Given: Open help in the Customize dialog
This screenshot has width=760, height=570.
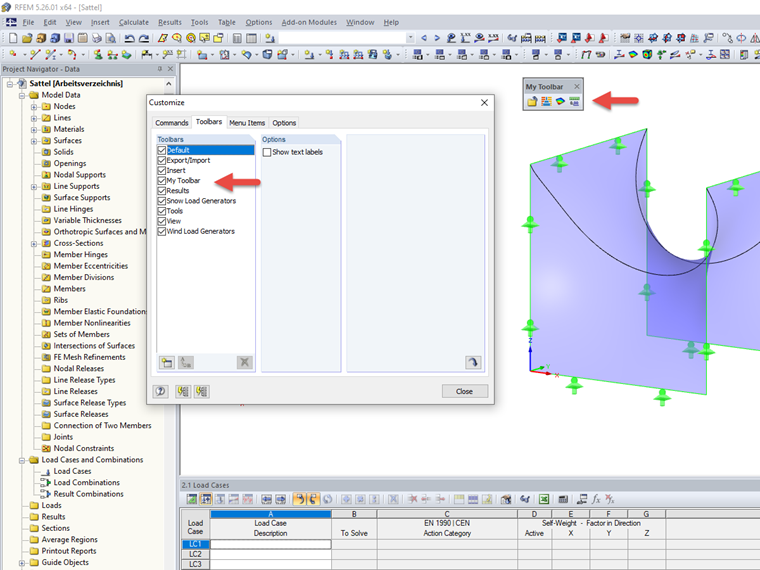Looking at the screenshot, I should 160,391.
